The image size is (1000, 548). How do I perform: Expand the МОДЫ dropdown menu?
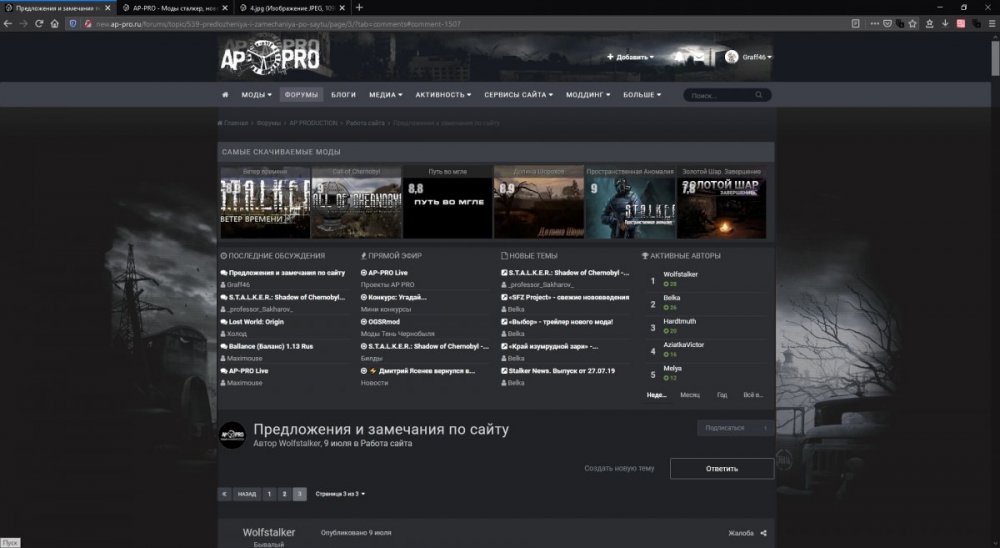(x=256, y=95)
